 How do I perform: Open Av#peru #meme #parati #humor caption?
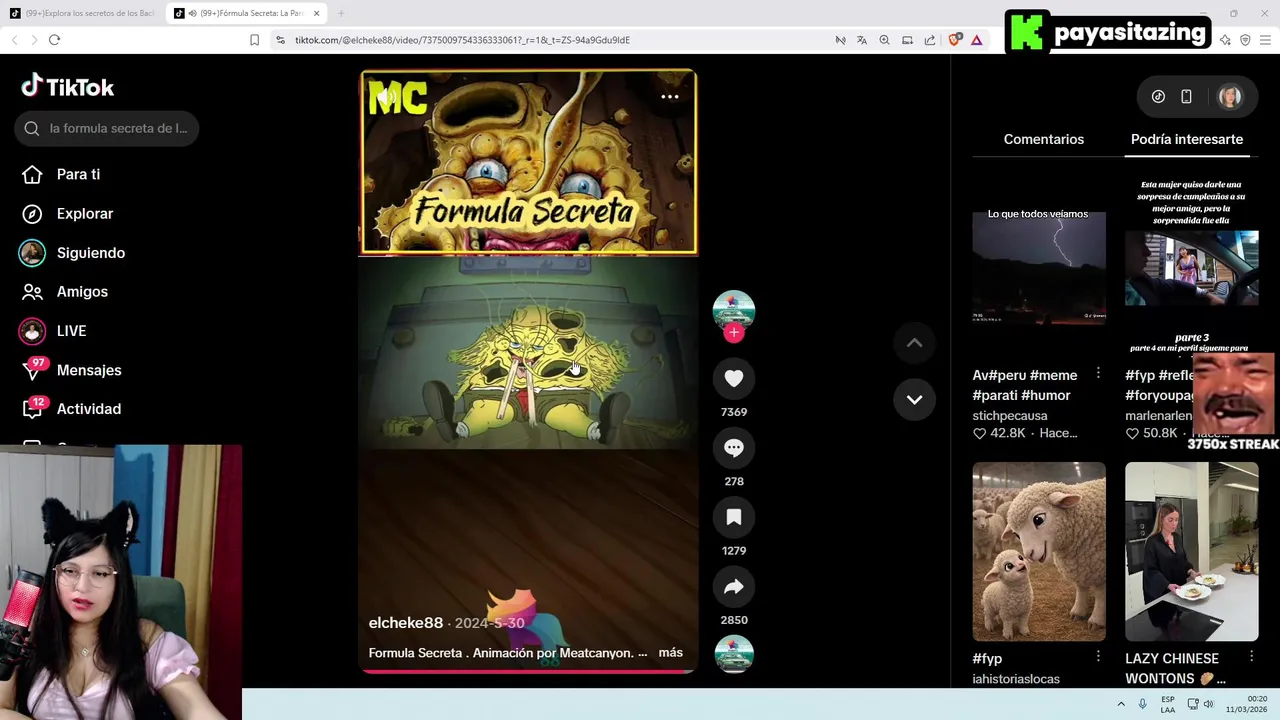[x=1025, y=385]
